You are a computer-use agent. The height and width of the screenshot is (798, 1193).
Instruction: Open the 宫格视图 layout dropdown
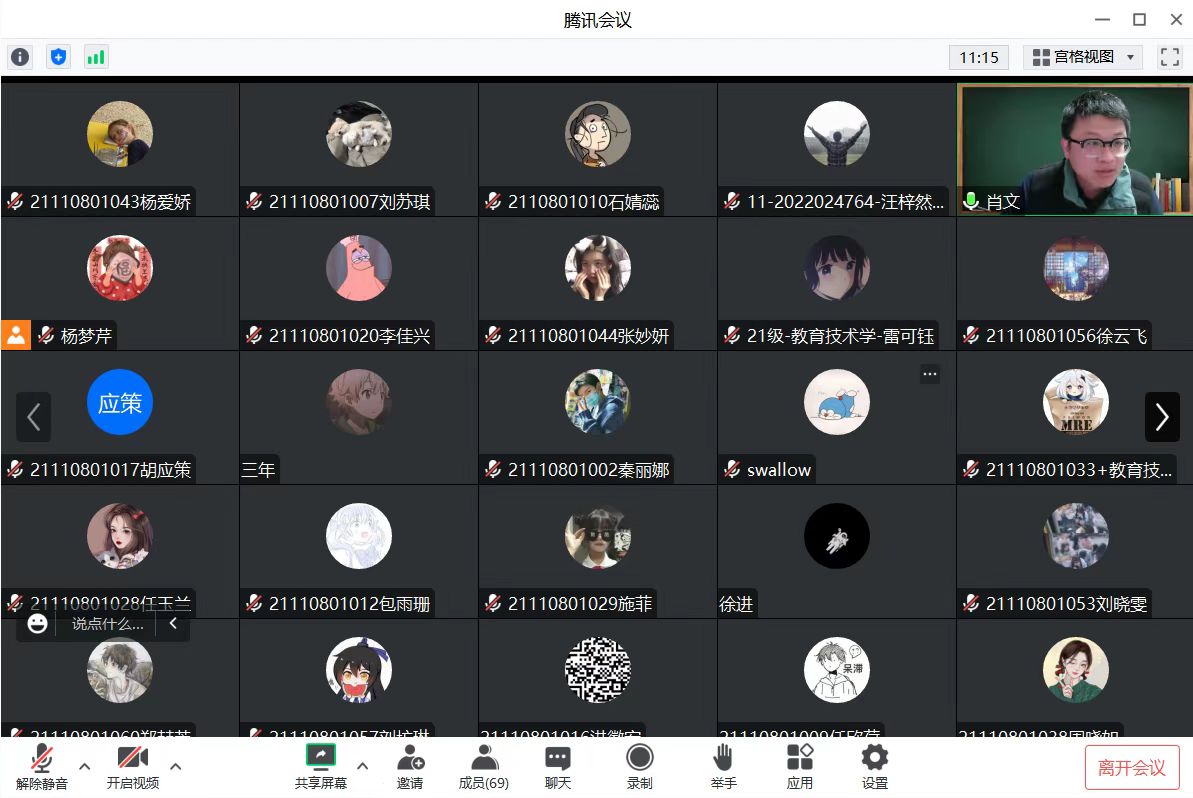1083,57
